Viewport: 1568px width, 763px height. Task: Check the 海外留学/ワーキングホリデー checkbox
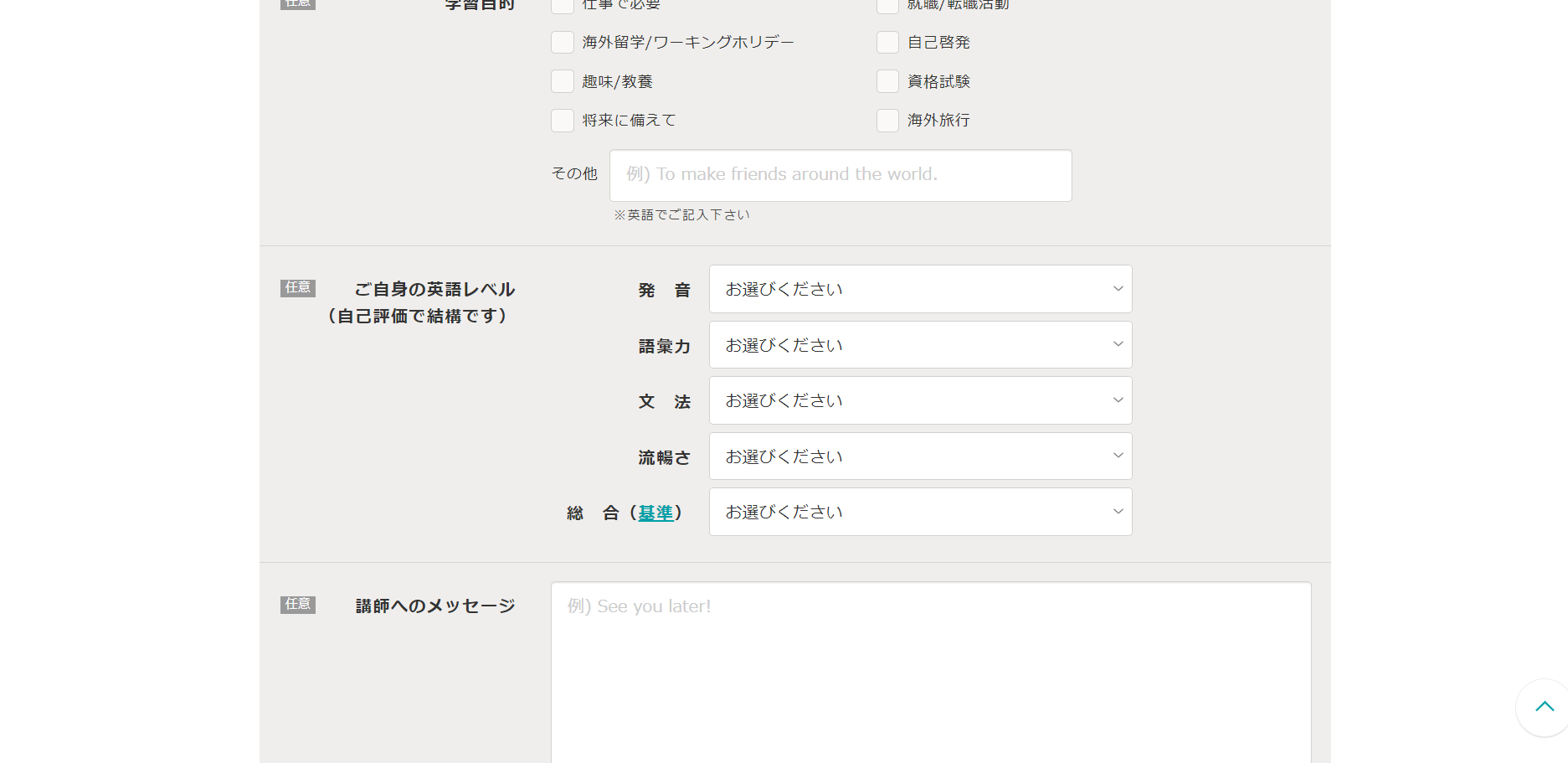click(x=563, y=43)
